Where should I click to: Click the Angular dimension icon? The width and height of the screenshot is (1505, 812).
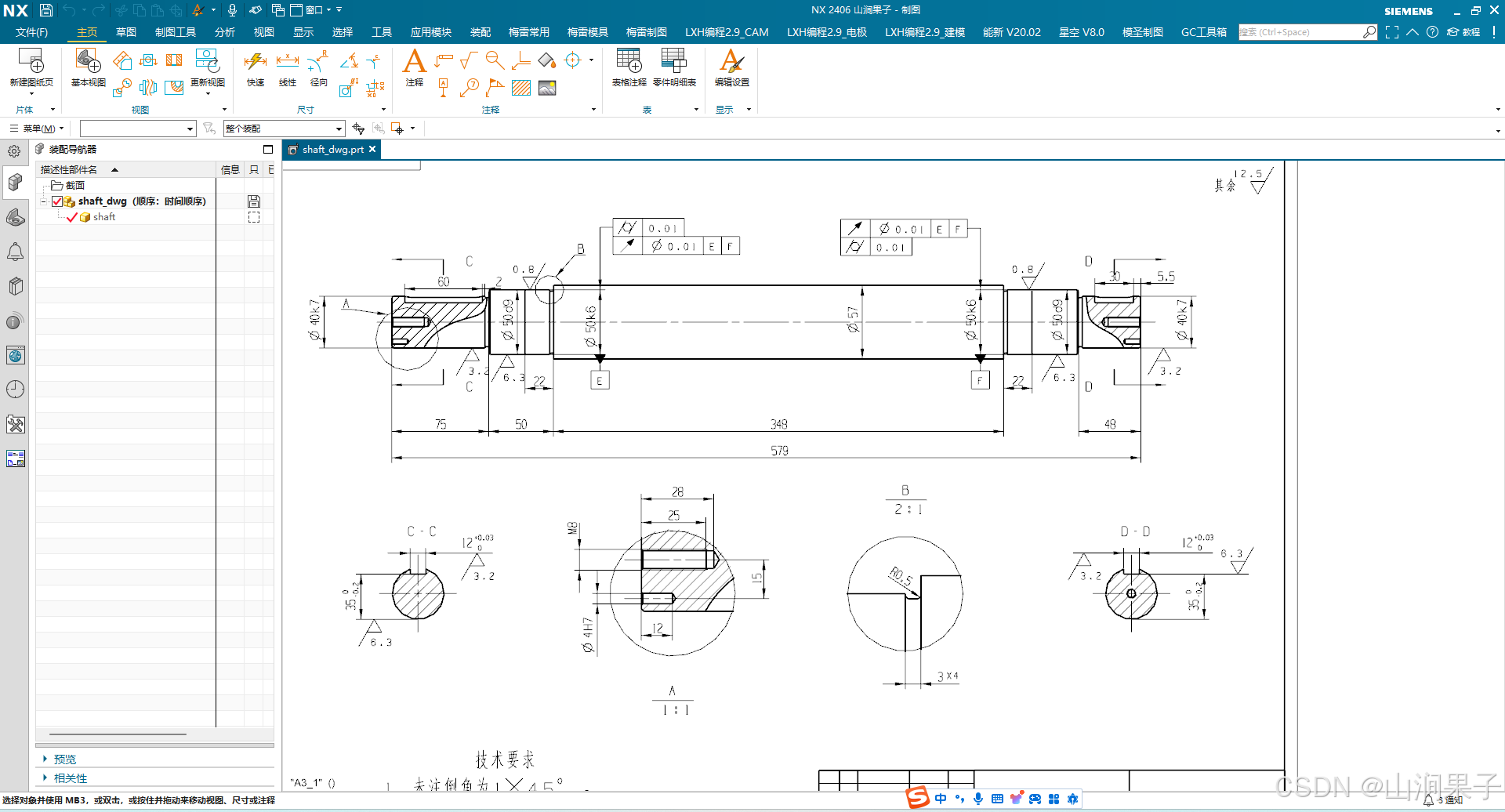pyautogui.click(x=350, y=60)
